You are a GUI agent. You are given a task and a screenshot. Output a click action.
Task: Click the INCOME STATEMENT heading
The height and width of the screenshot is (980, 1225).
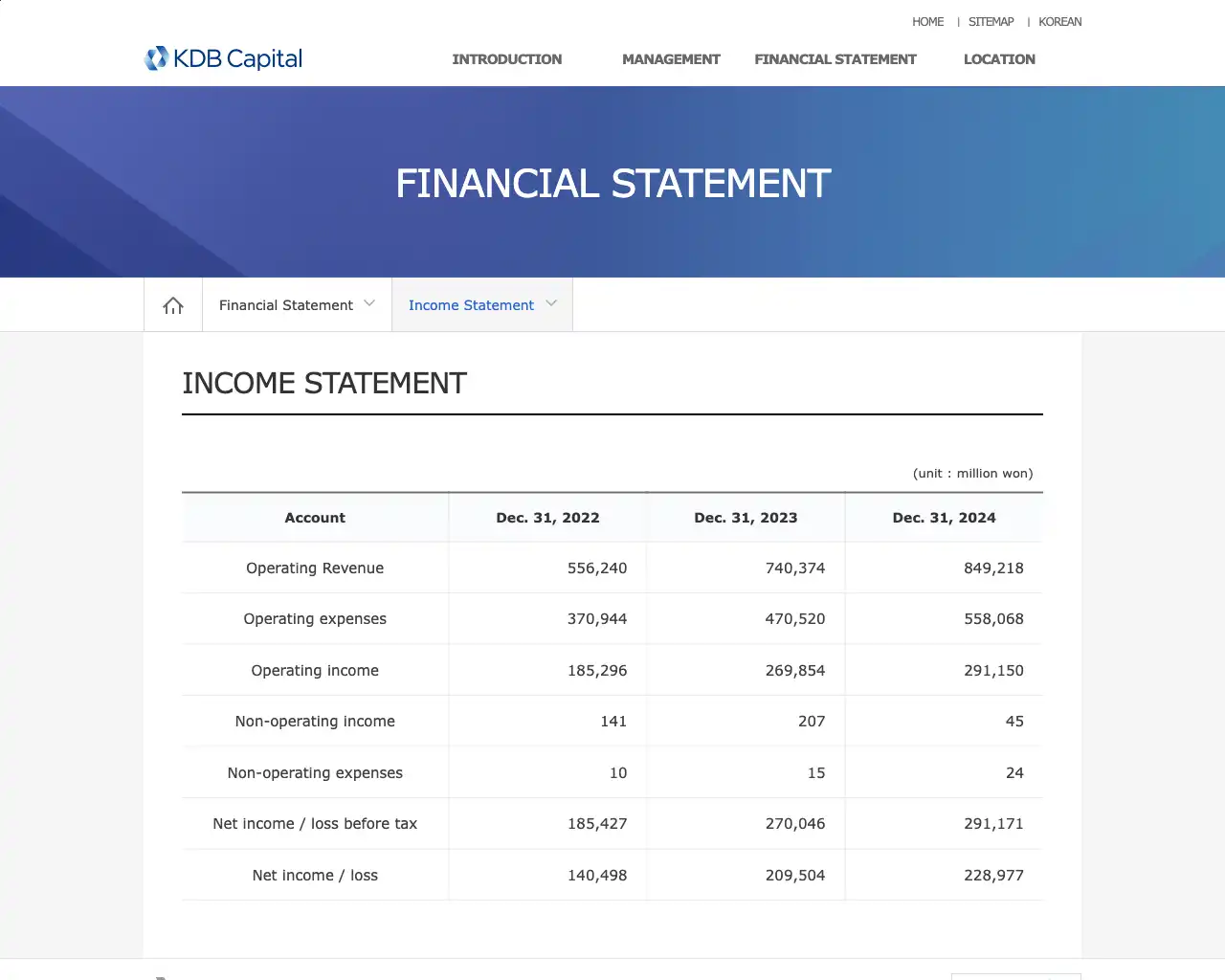coord(324,383)
